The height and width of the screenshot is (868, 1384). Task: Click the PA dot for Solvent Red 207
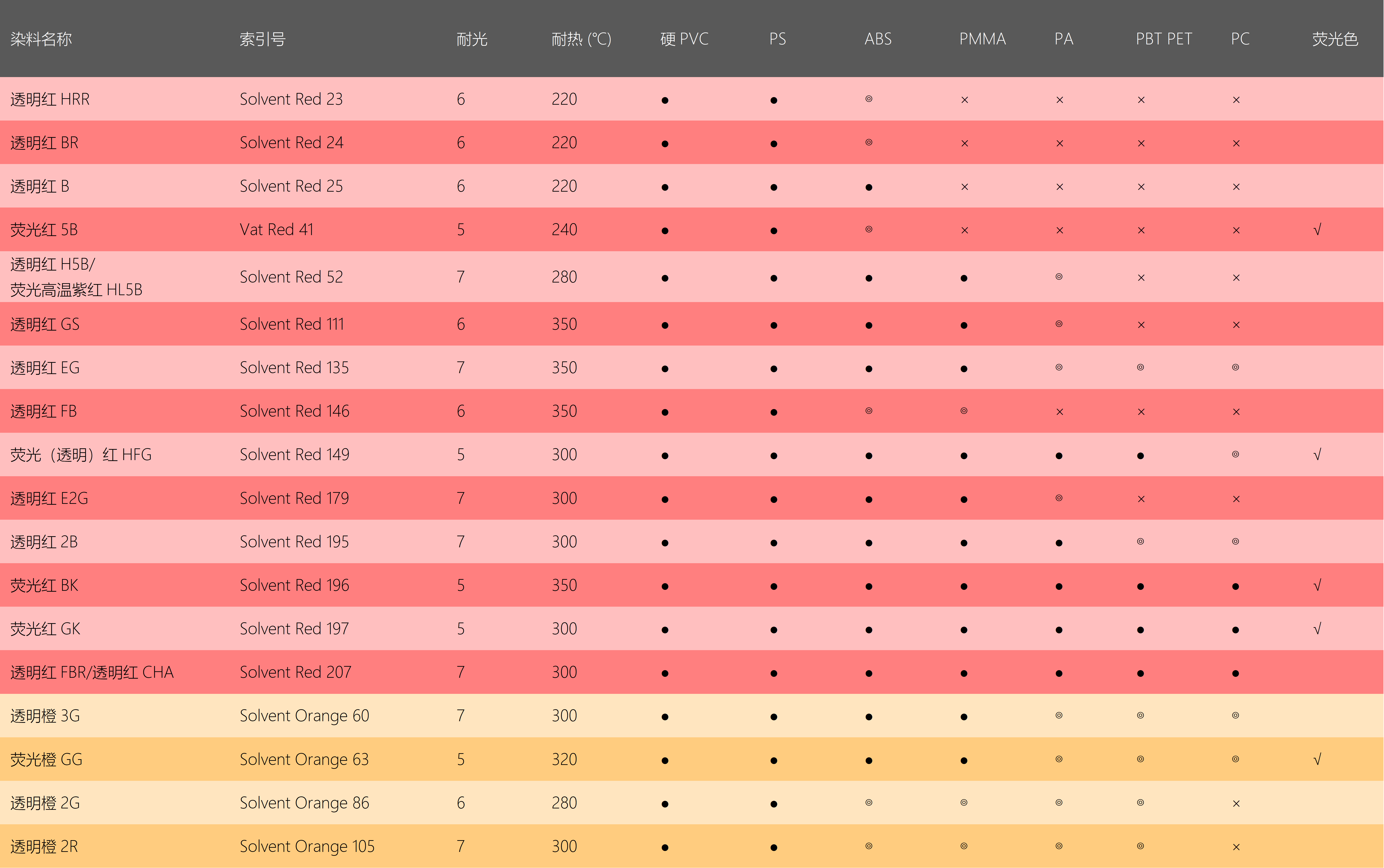click(1059, 673)
